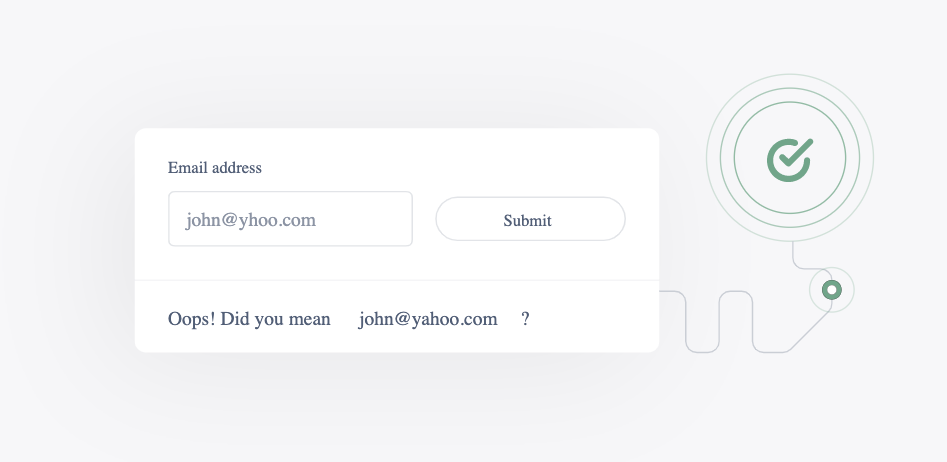Click the diagonal connector segment below the green node
The image size is (947, 462).
[811, 331]
